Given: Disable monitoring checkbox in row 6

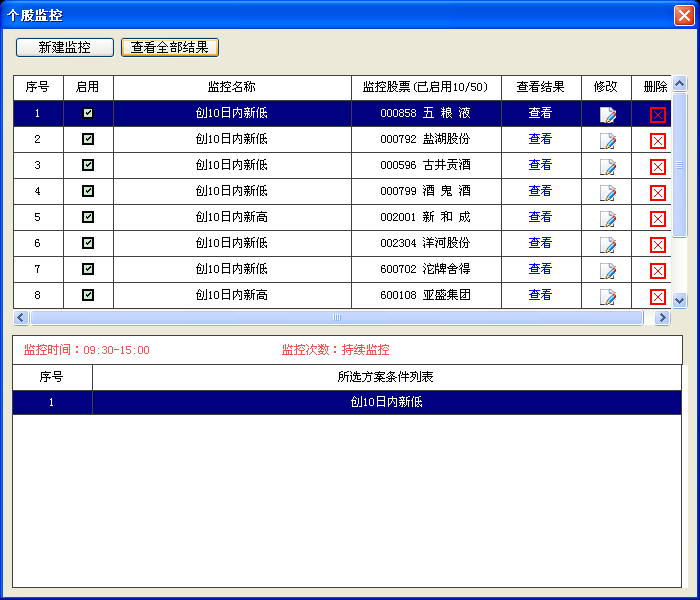Looking at the screenshot, I should pyautogui.click(x=88, y=243).
